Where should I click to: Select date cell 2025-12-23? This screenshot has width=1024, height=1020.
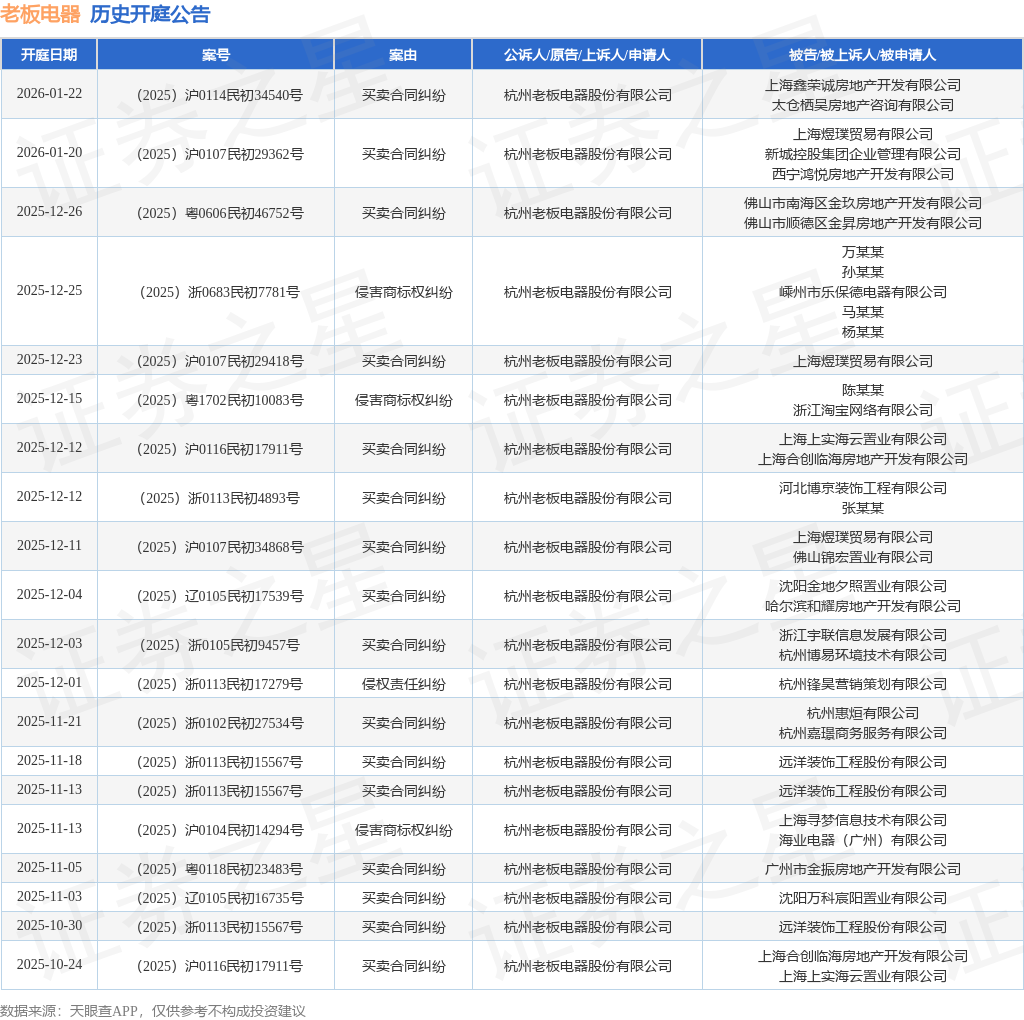point(49,359)
